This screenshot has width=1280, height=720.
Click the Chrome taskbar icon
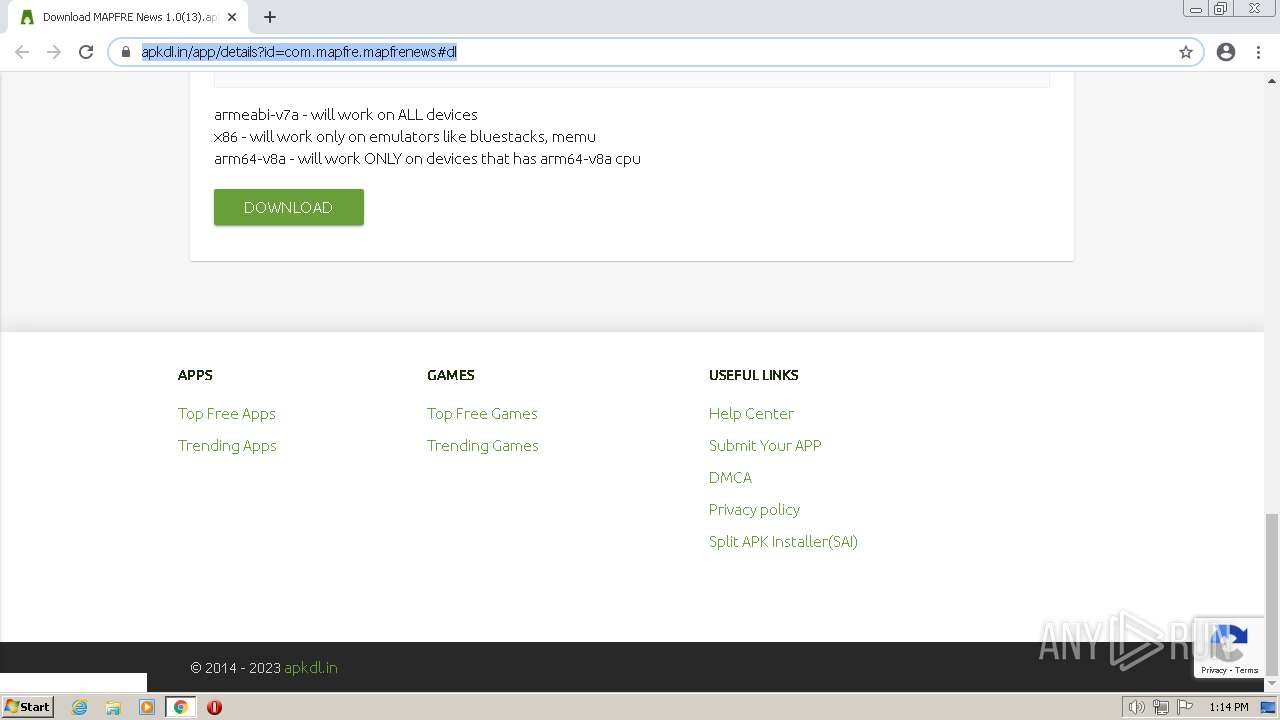click(x=181, y=707)
